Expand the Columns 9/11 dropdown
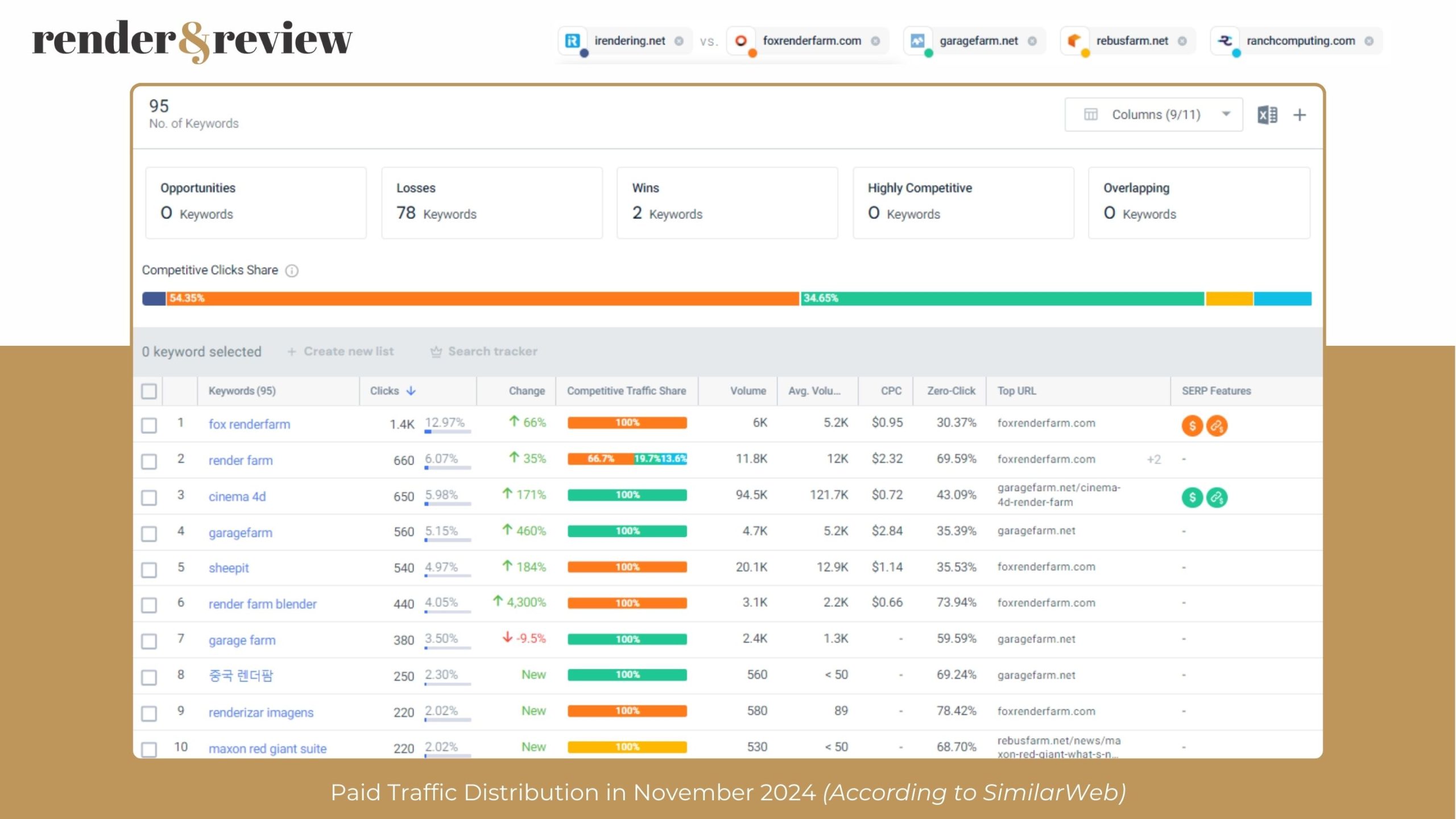Image resolution: width=1456 pixels, height=819 pixels. (1155, 114)
